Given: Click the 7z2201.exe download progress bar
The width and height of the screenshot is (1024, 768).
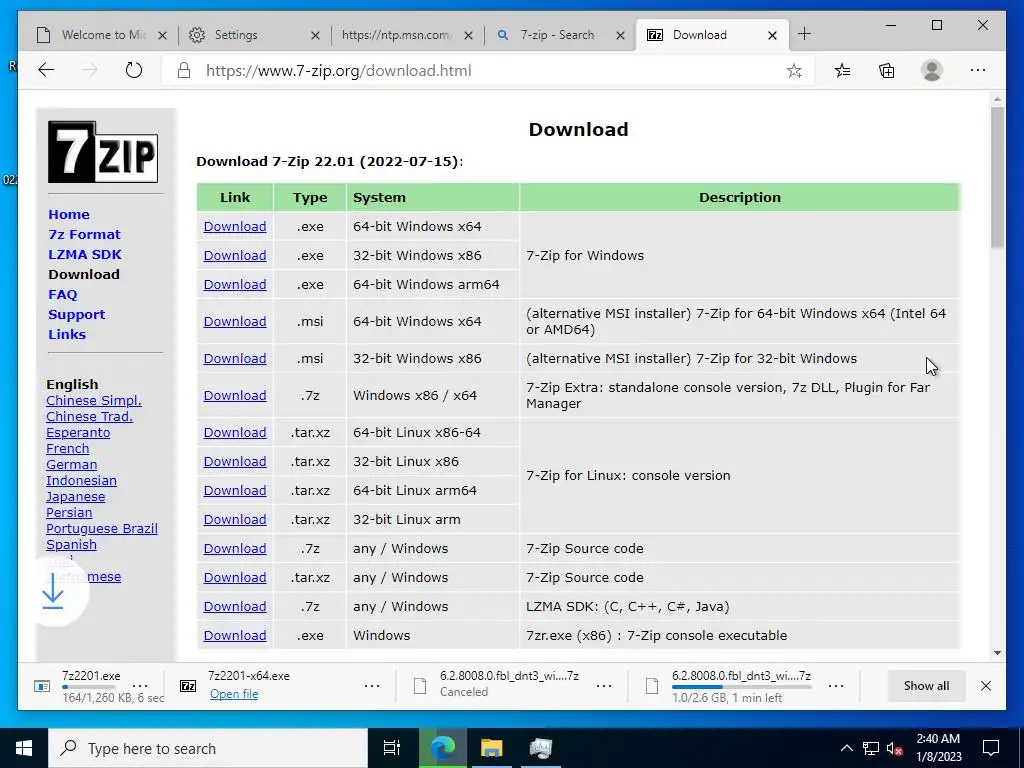Looking at the screenshot, I should [x=89, y=687].
